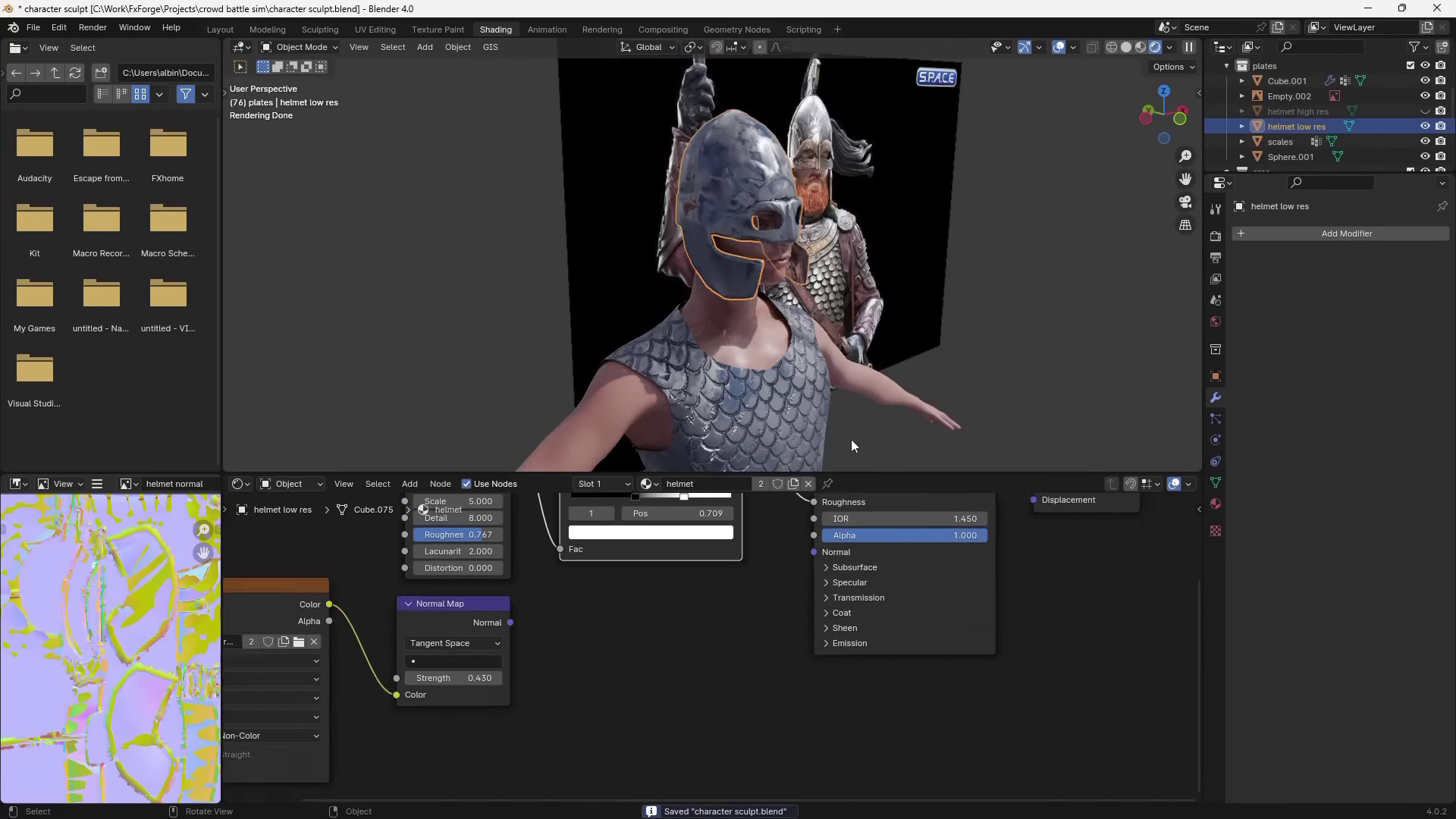Show the helmet high res object
Viewport: 1456px width, 819px height.
point(1425,111)
